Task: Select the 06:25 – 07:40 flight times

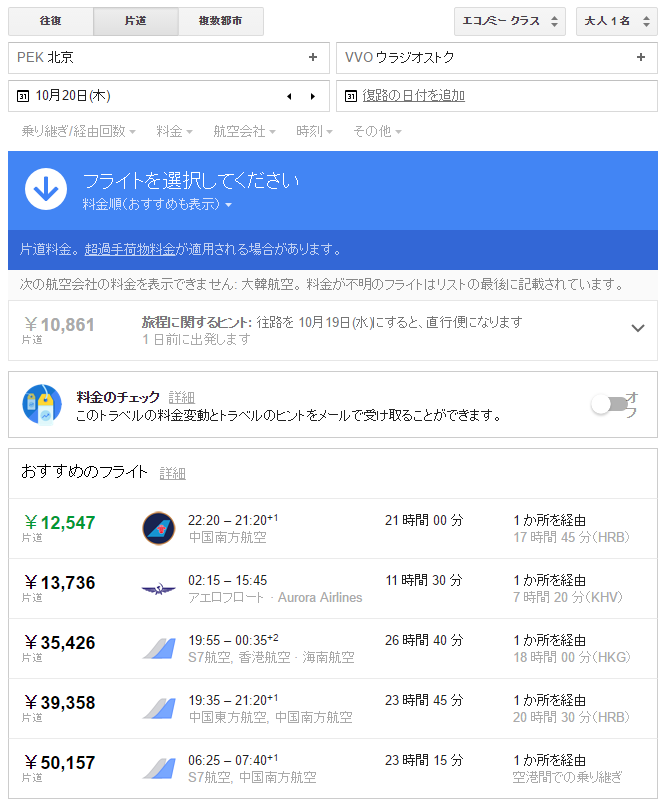Action: point(233,760)
